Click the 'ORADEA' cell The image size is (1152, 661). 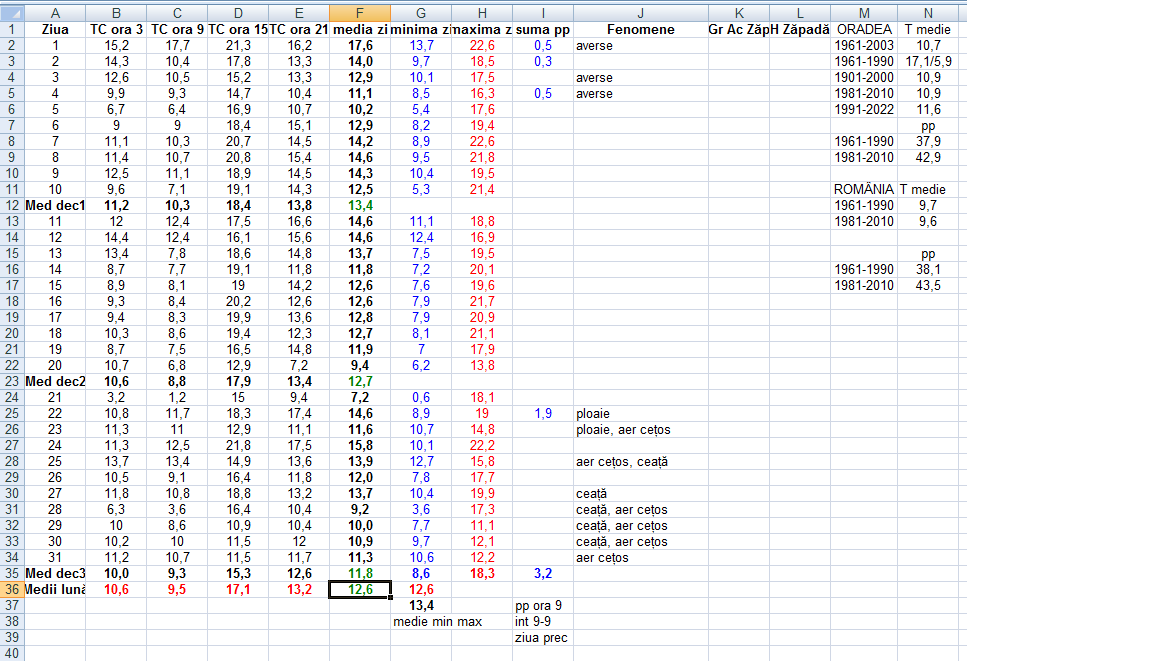864,29
